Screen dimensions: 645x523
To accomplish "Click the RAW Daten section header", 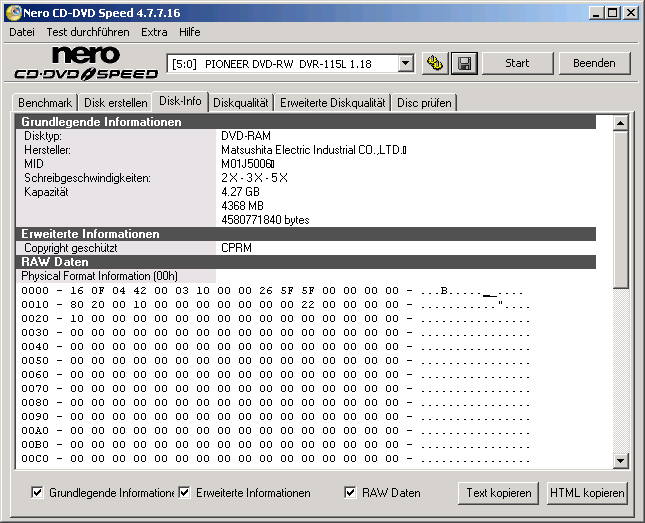I will [x=306, y=262].
